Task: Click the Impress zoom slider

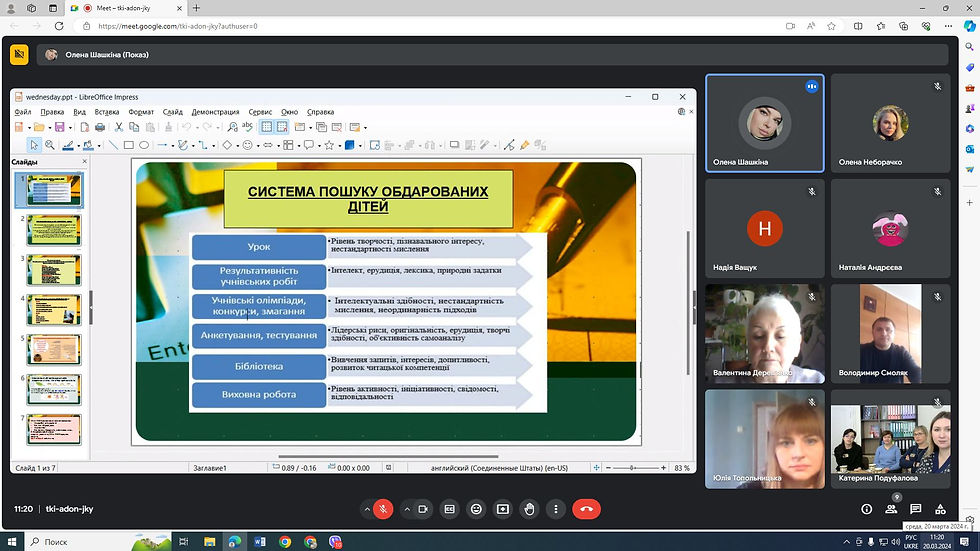Action: point(636,467)
